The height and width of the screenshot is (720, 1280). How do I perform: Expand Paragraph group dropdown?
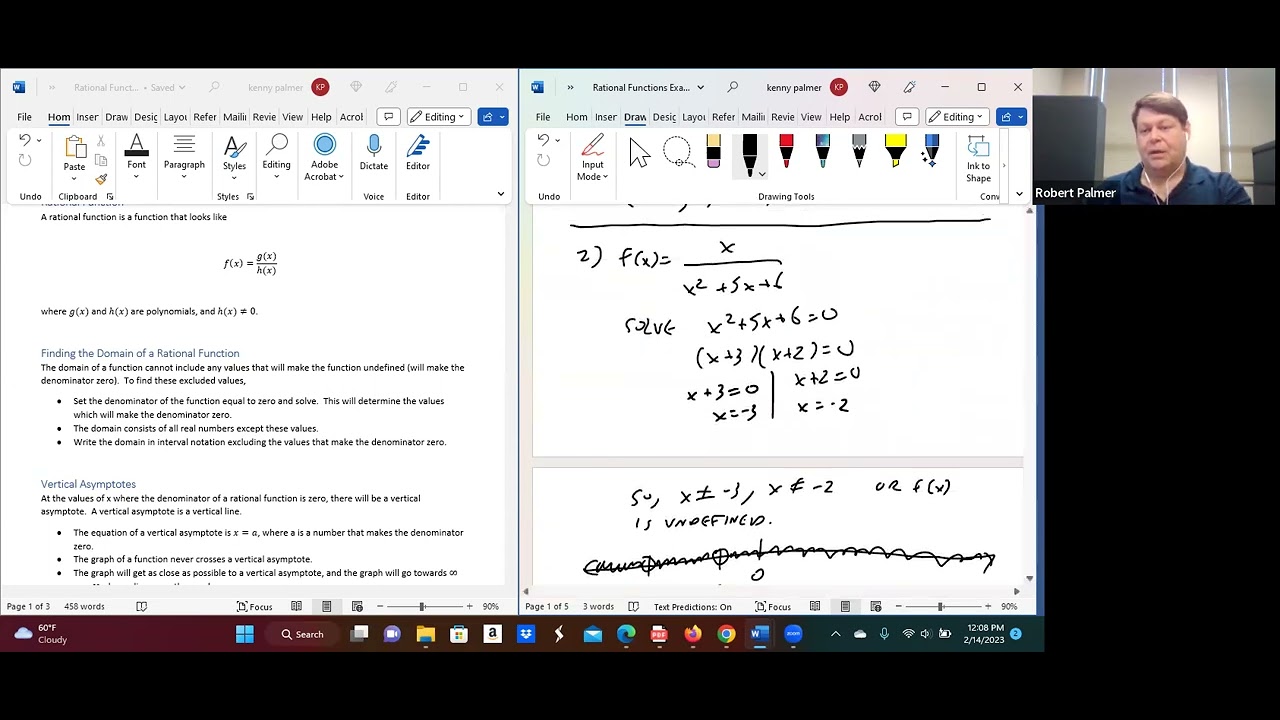coord(184,158)
